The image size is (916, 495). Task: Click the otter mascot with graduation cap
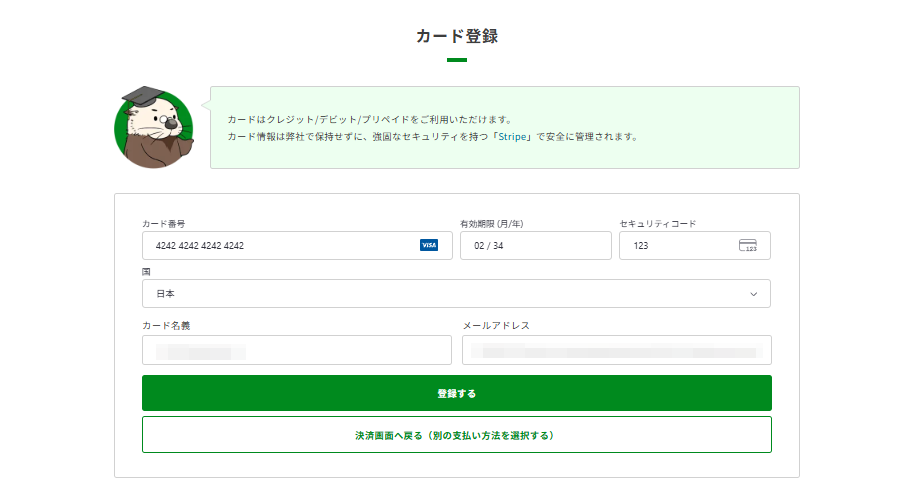[153, 127]
